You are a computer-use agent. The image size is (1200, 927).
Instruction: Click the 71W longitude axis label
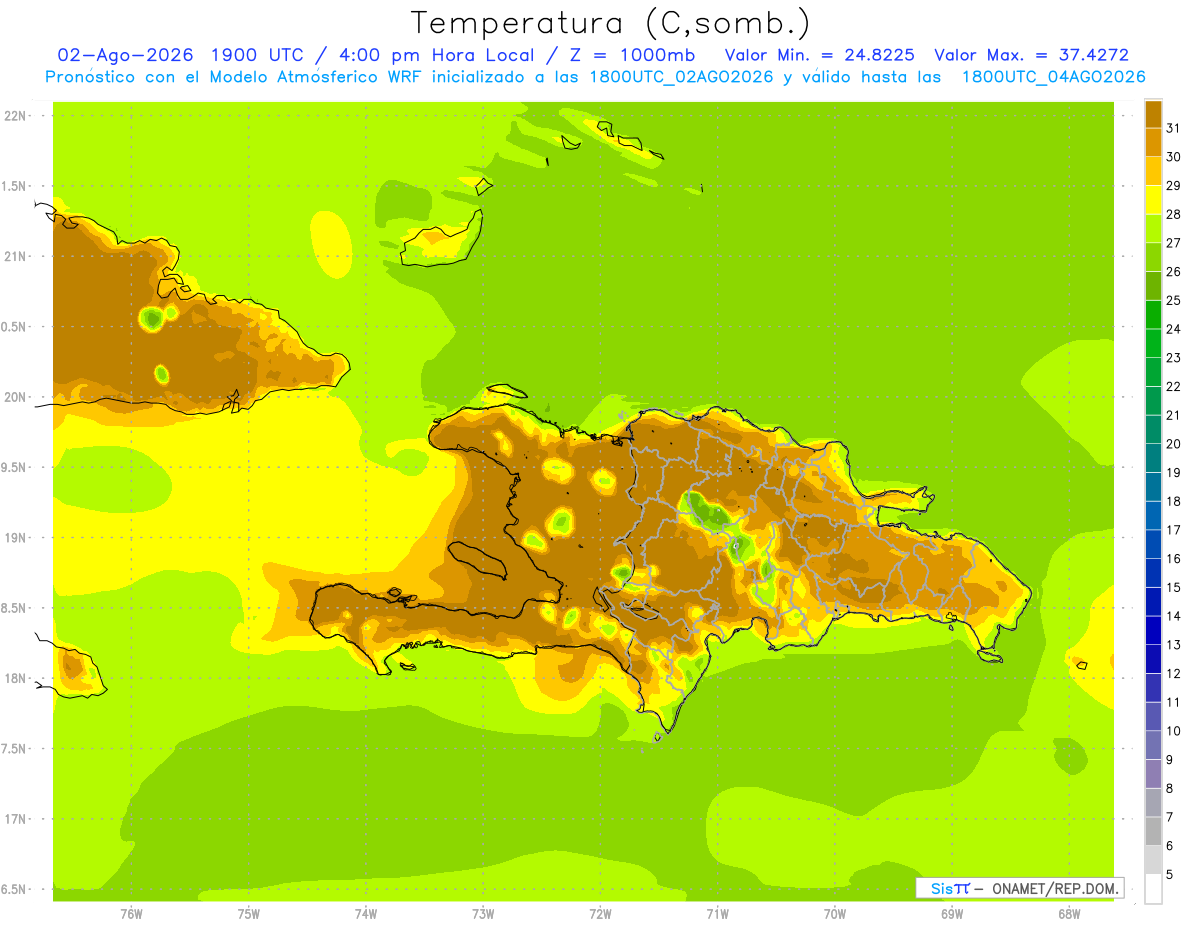(x=717, y=914)
